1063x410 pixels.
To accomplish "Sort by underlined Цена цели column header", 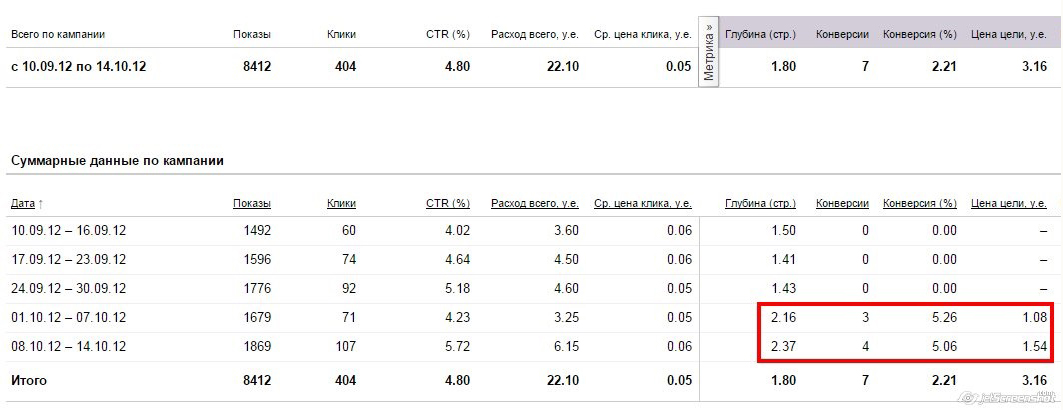I will point(1009,203).
